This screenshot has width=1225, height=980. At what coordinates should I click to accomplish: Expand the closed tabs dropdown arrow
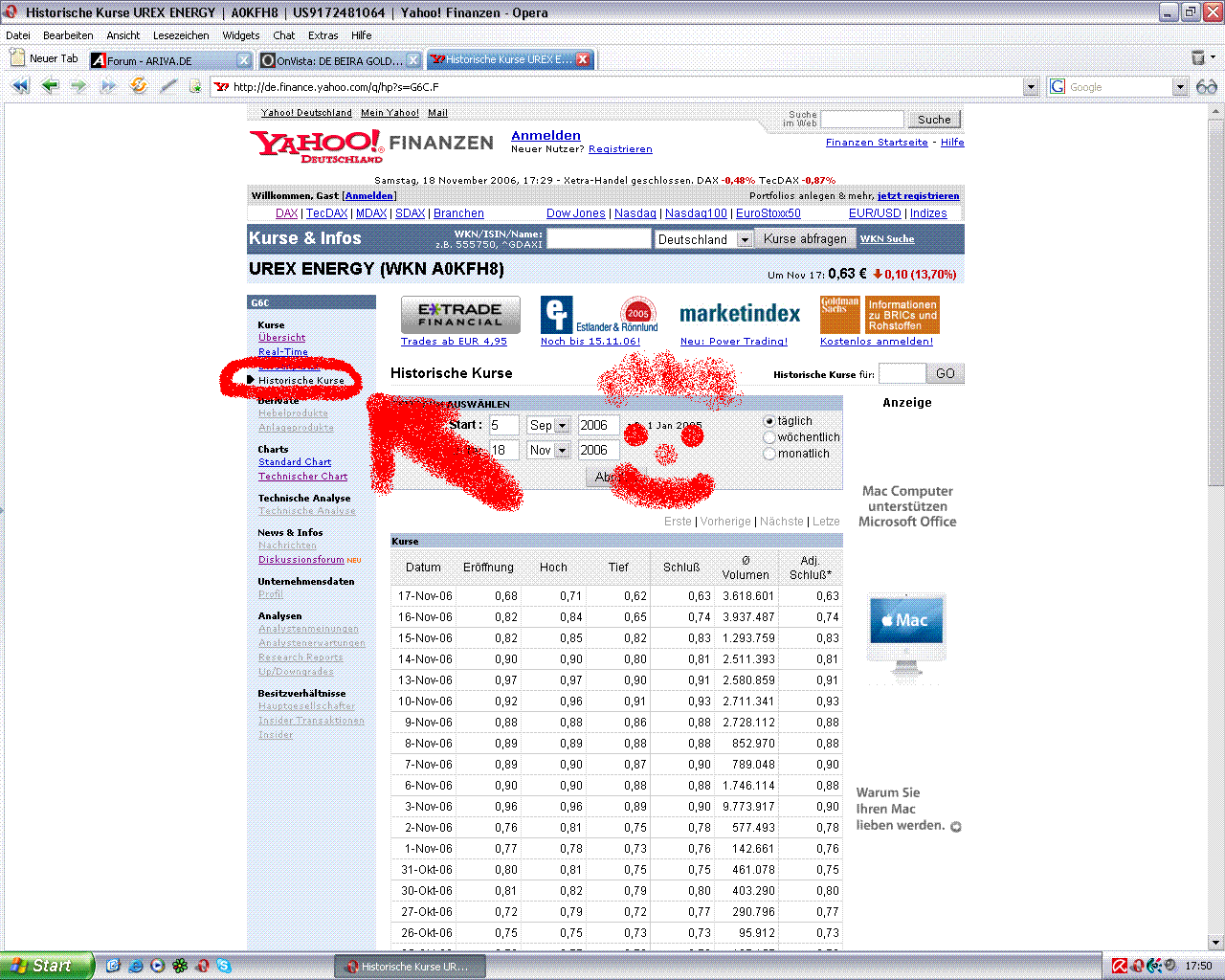point(1213,58)
